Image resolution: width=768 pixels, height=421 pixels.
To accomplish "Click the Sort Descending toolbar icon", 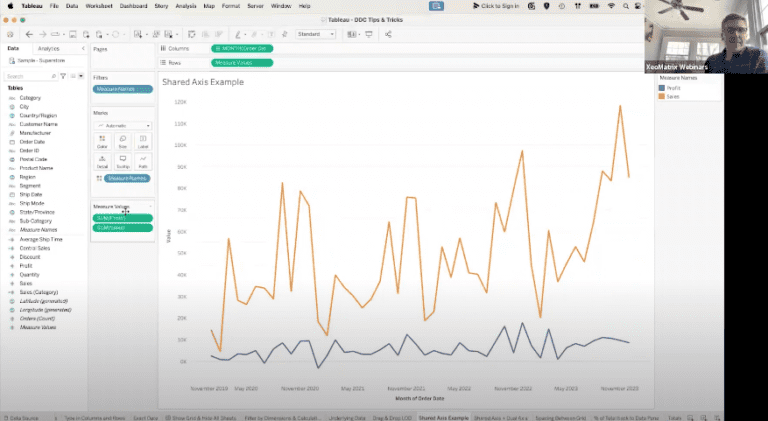I will click(x=218, y=34).
